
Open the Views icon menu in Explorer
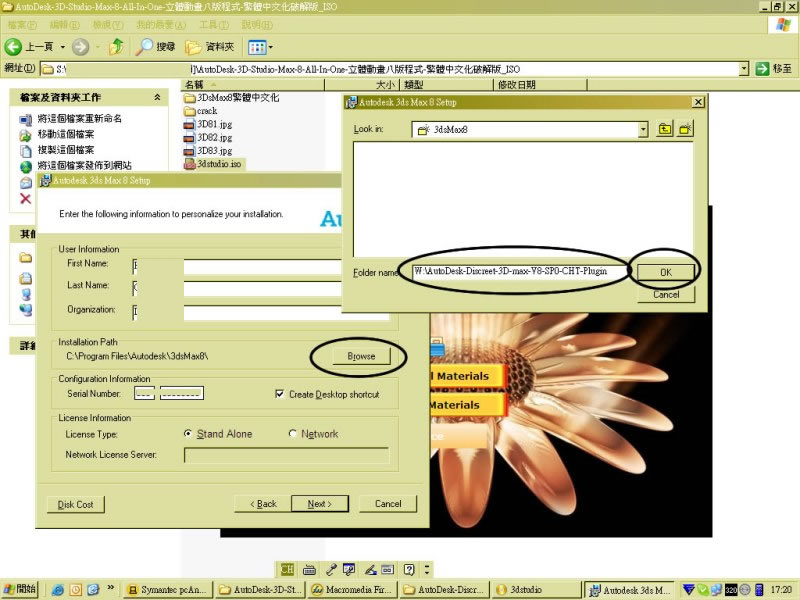(257, 47)
